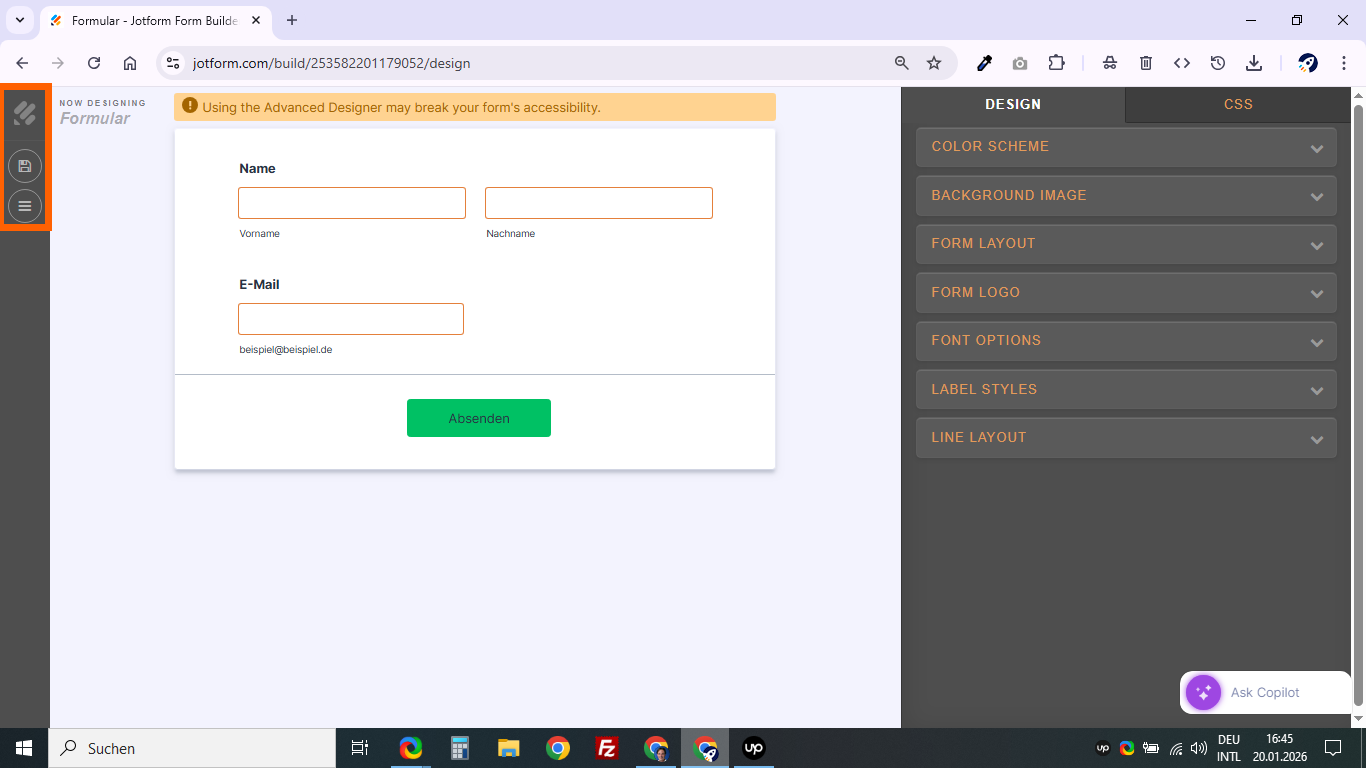This screenshot has width=1366, height=768.
Task: Click the Ask Copilot sparkle icon
Action: tap(1203, 692)
